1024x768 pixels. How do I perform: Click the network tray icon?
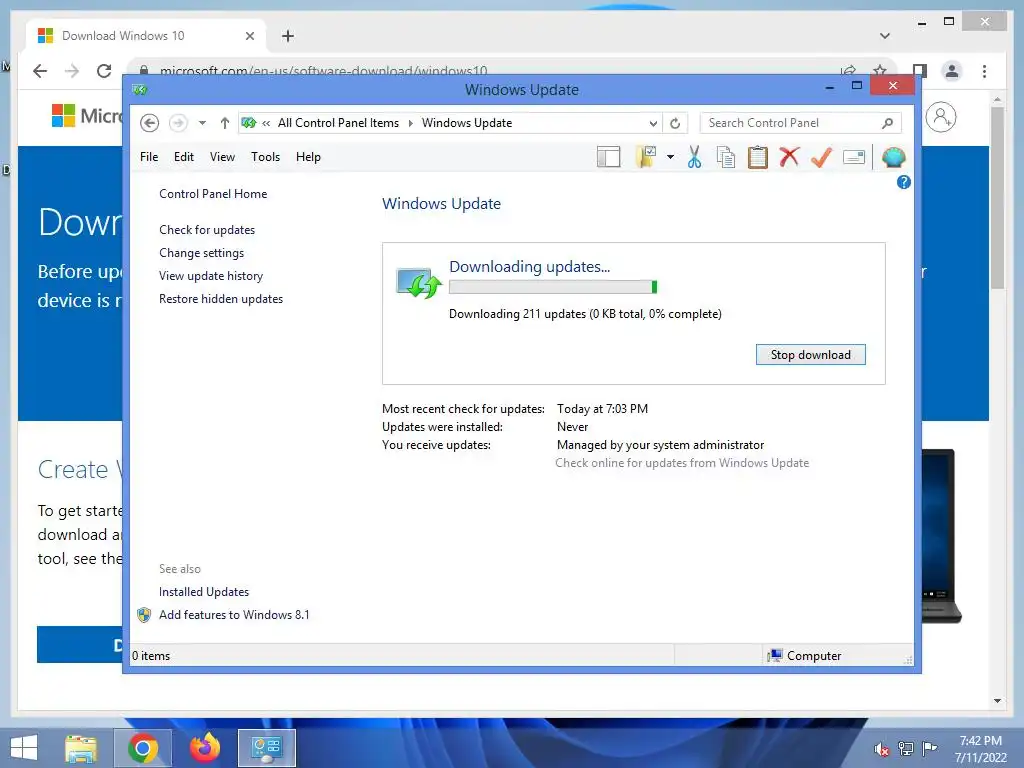click(906, 749)
